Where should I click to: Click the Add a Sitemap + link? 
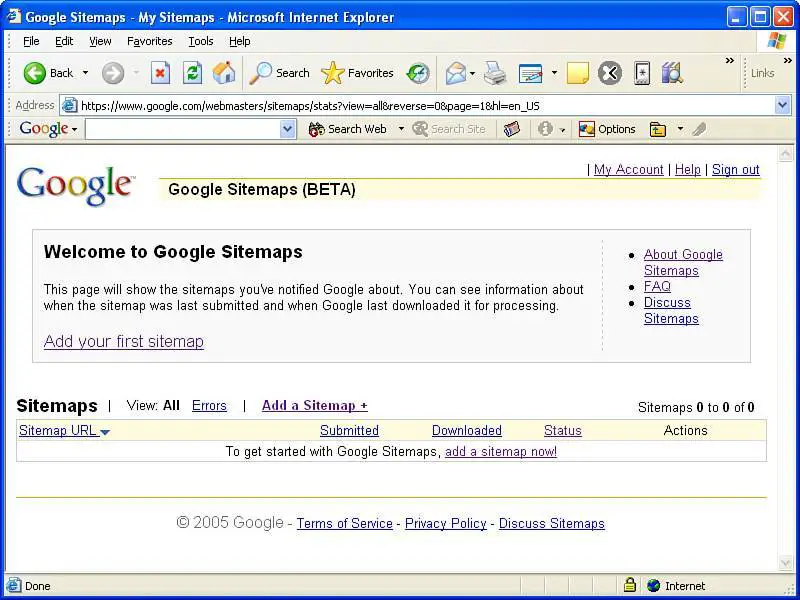point(315,406)
